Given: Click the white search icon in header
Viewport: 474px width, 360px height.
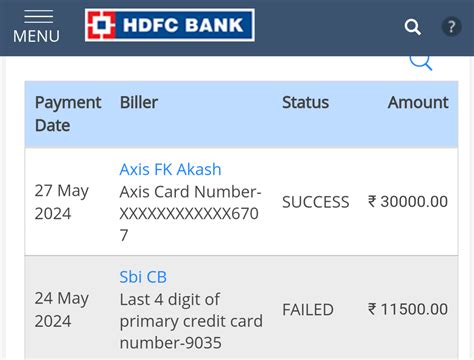Looking at the screenshot, I should tap(413, 27).
